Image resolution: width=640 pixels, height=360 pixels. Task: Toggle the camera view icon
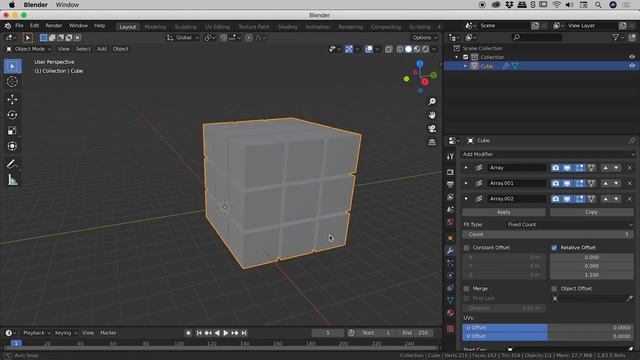point(432,129)
